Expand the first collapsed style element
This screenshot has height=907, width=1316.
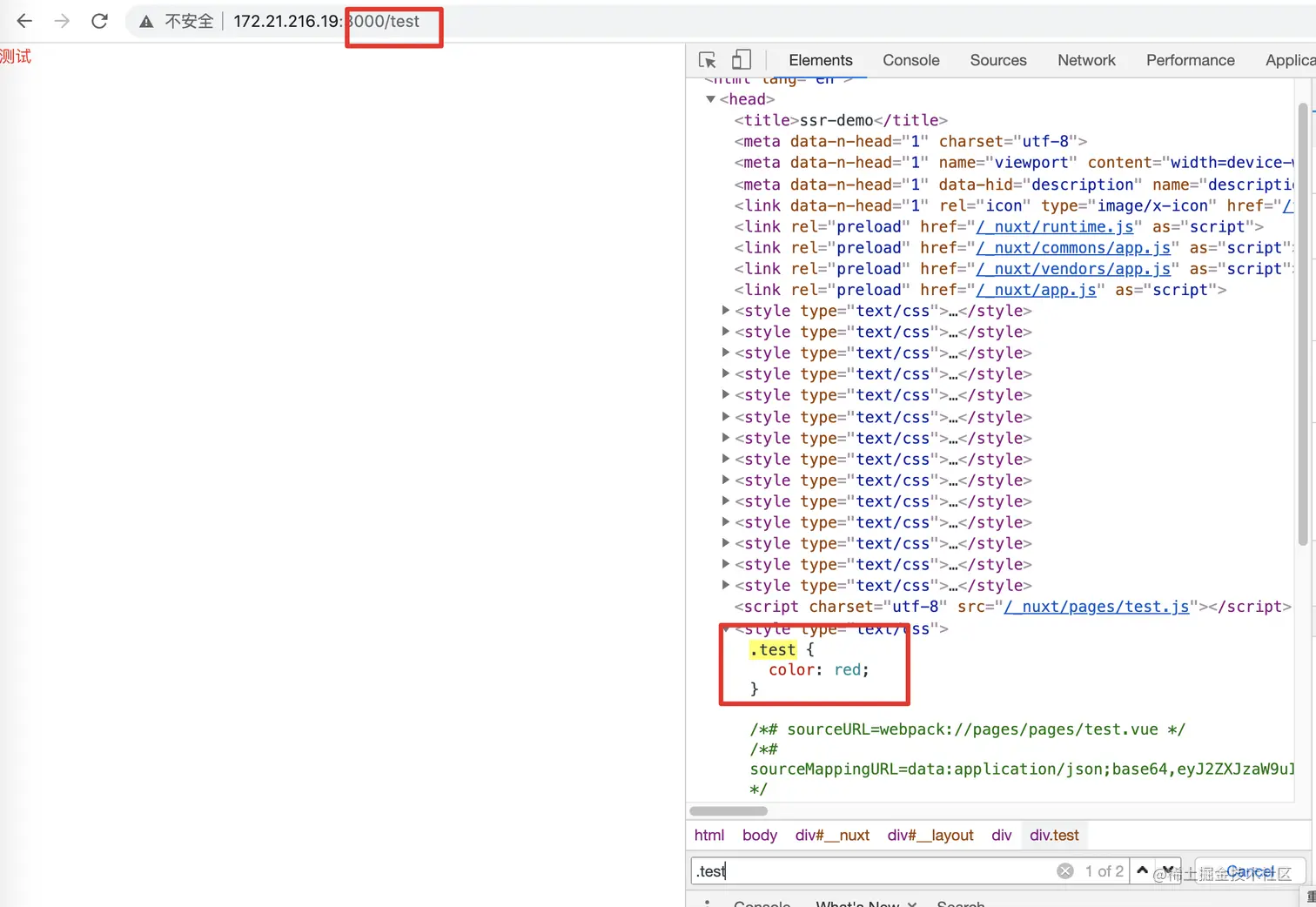pyautogui.click(x=726, y=310)
